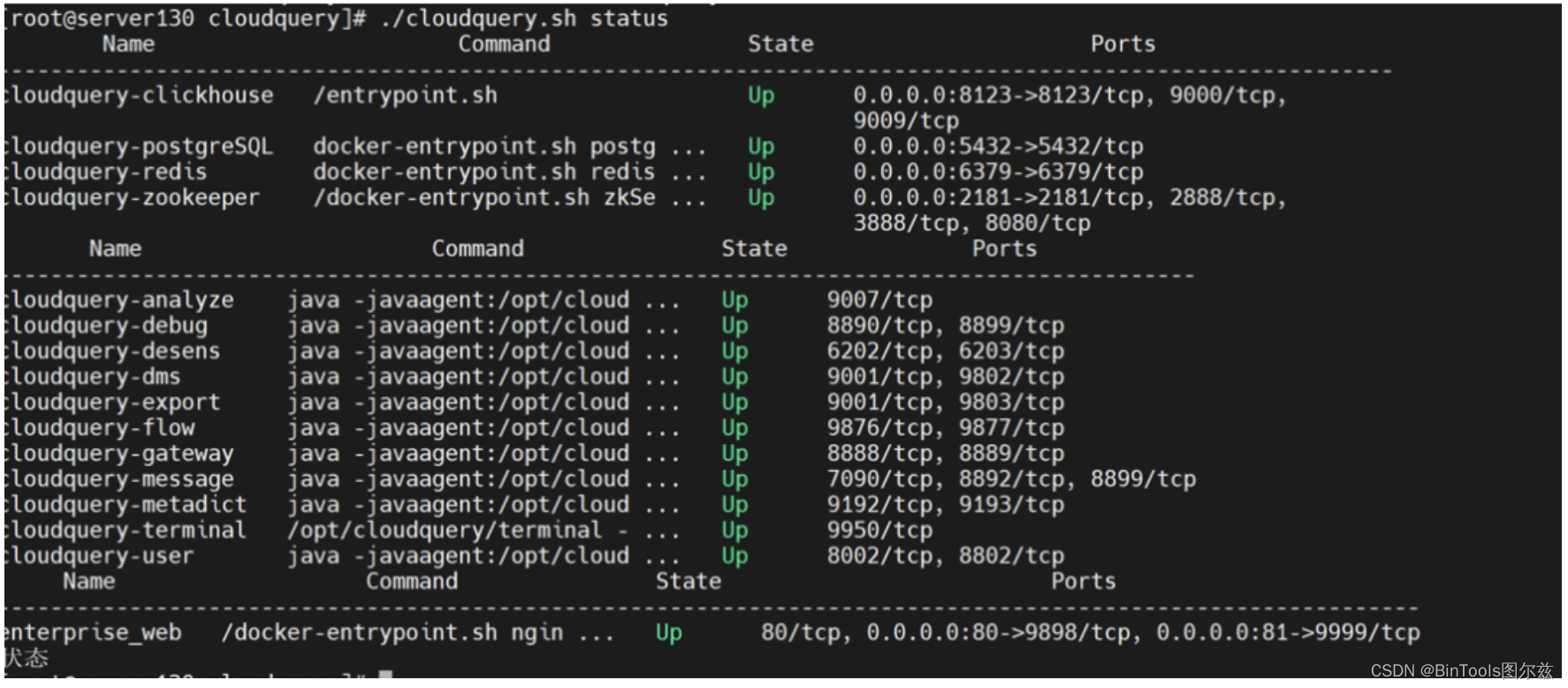
Task: Click the Up state of cloudquery-analyze
Action: click(x=735, y=302)
